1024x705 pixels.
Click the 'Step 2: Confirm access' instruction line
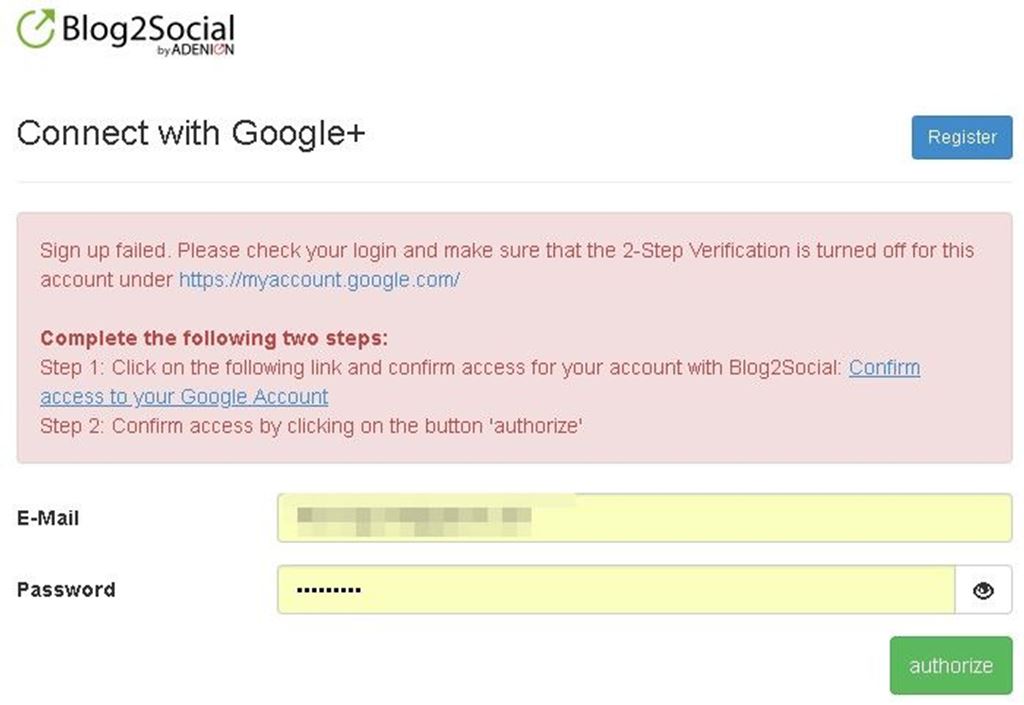[x=311, y=426]
